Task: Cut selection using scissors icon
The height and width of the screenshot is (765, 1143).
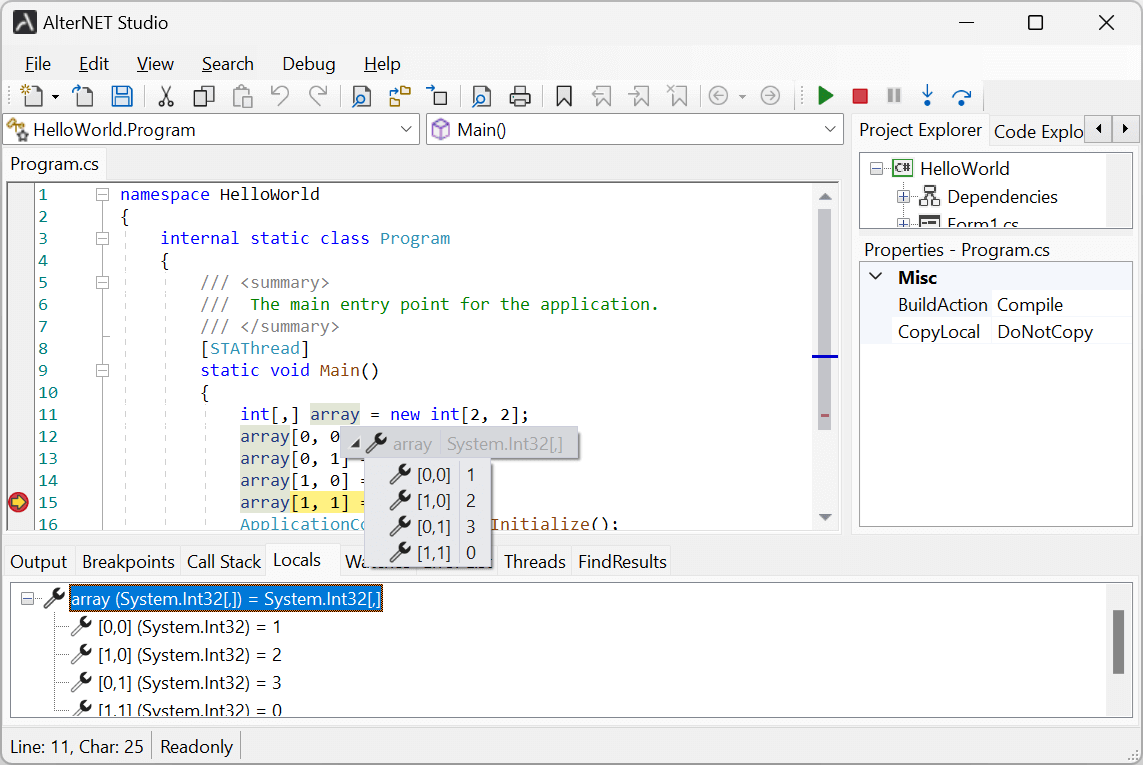Action: tap(165, 96)
